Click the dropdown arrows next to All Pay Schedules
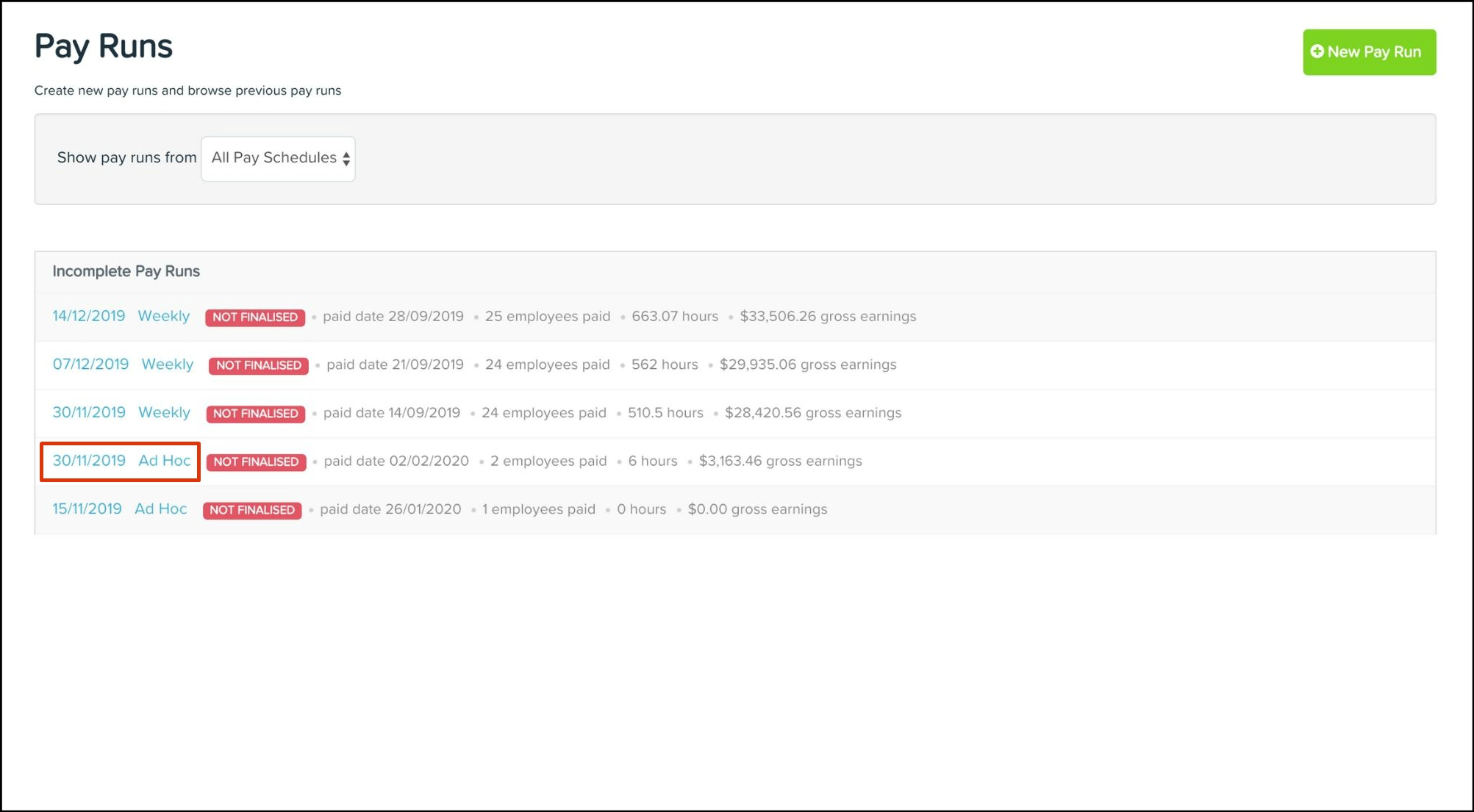 [346, 159]
